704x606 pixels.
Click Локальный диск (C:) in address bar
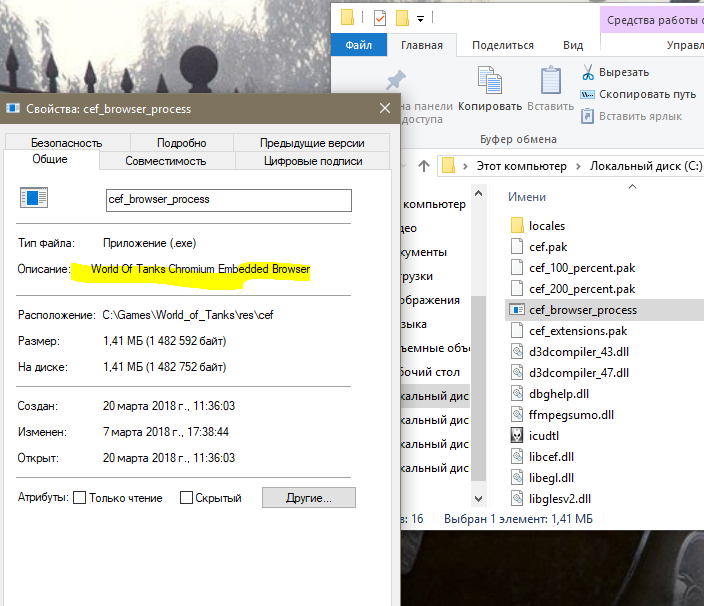[x=646, y=166]
